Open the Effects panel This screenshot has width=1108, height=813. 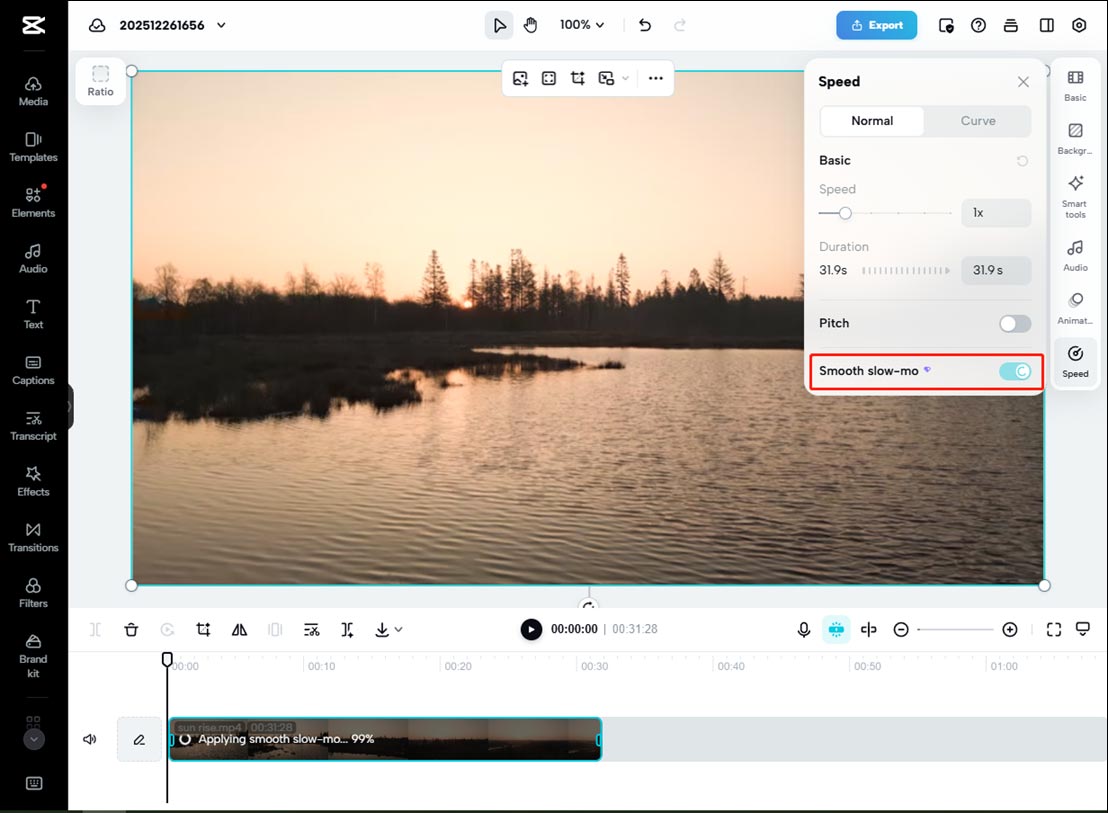coord(33,484)
